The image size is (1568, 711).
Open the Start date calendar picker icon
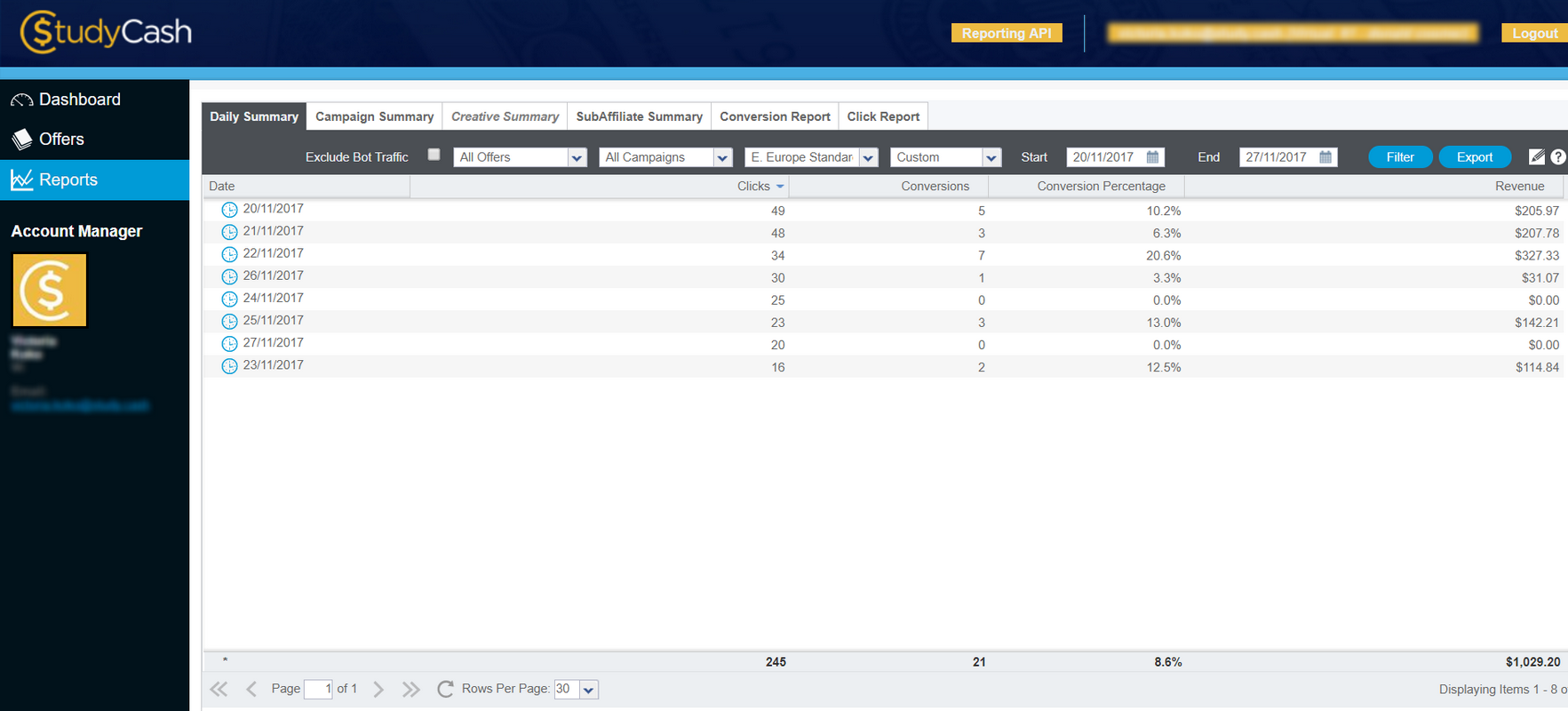[1153, 157]
